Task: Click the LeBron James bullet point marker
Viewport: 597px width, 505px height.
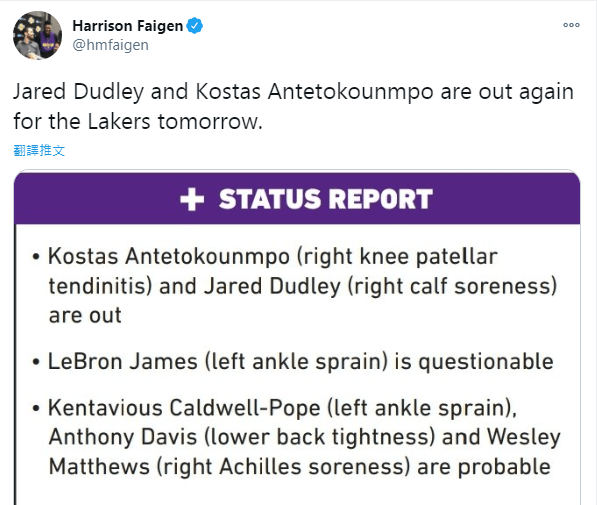Action: click(36, 361)
